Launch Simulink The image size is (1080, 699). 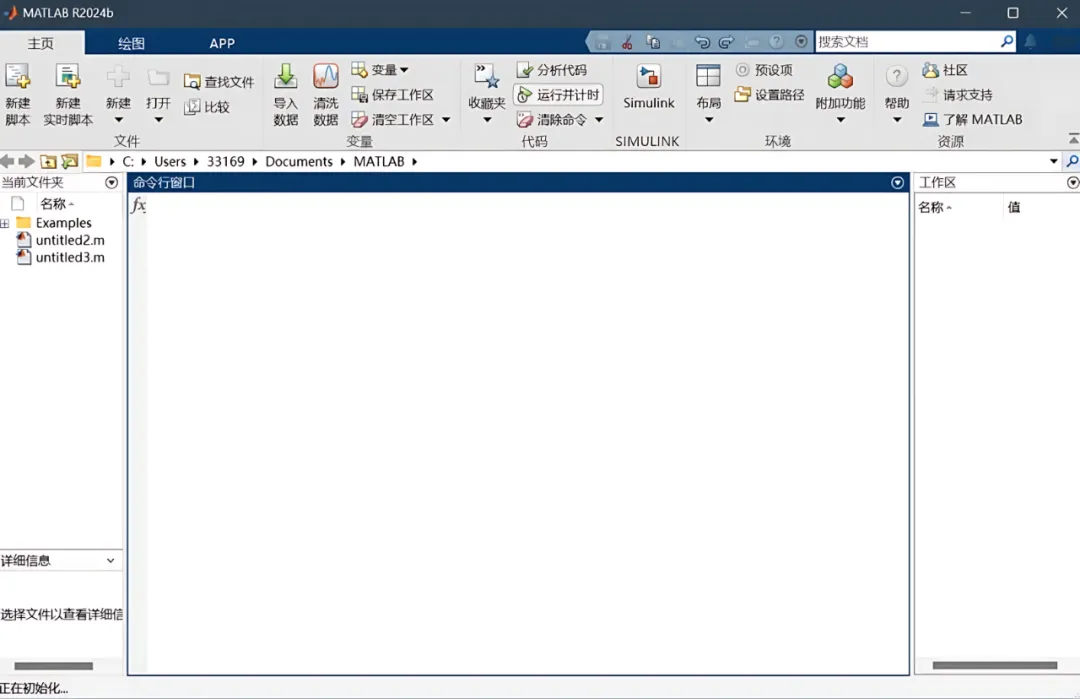(x=648, y=86)
